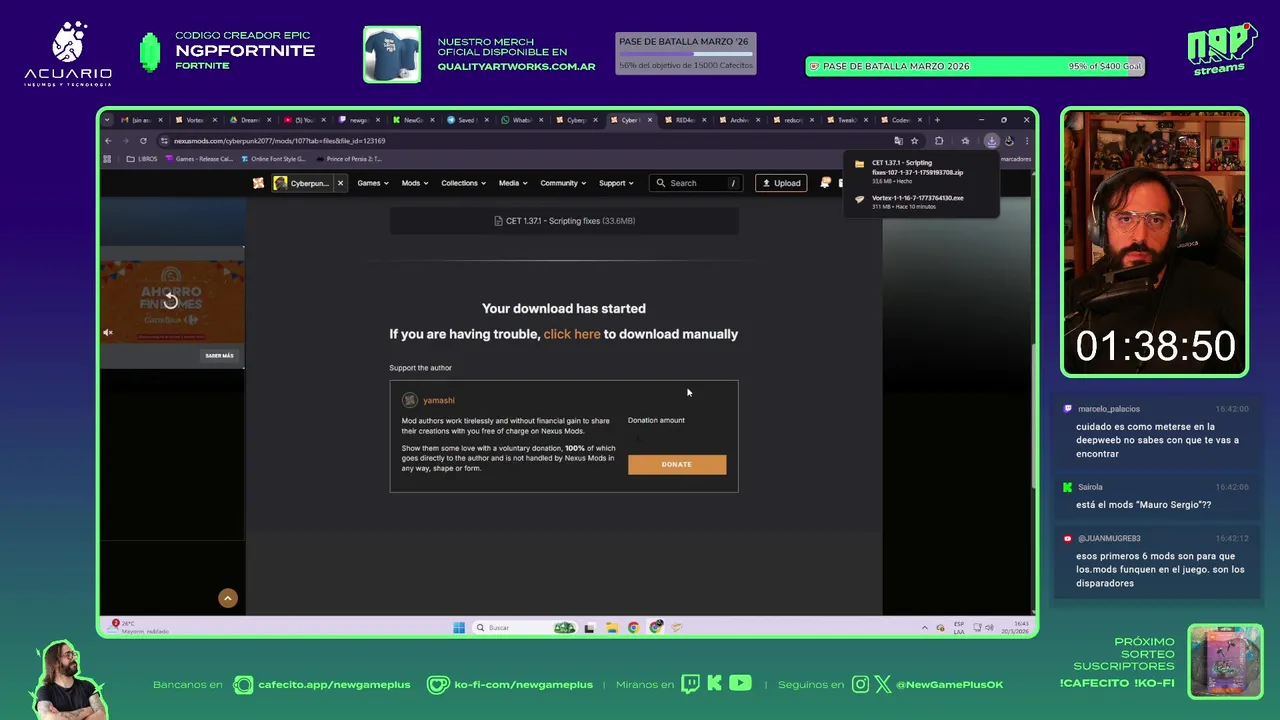Screen dimensions: 1280x720
Task: Expand the Games menu
Action: 372,183
